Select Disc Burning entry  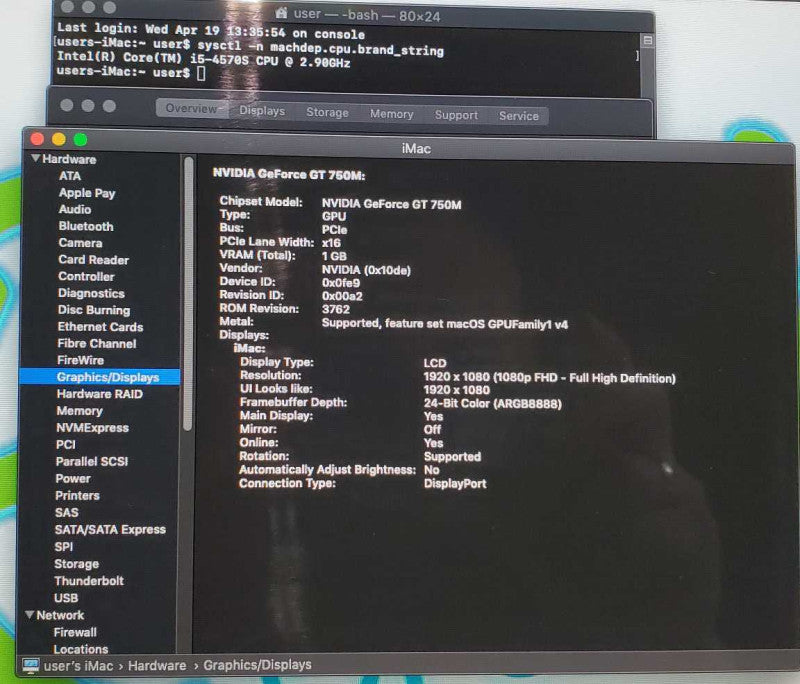[x=94, y=310]
